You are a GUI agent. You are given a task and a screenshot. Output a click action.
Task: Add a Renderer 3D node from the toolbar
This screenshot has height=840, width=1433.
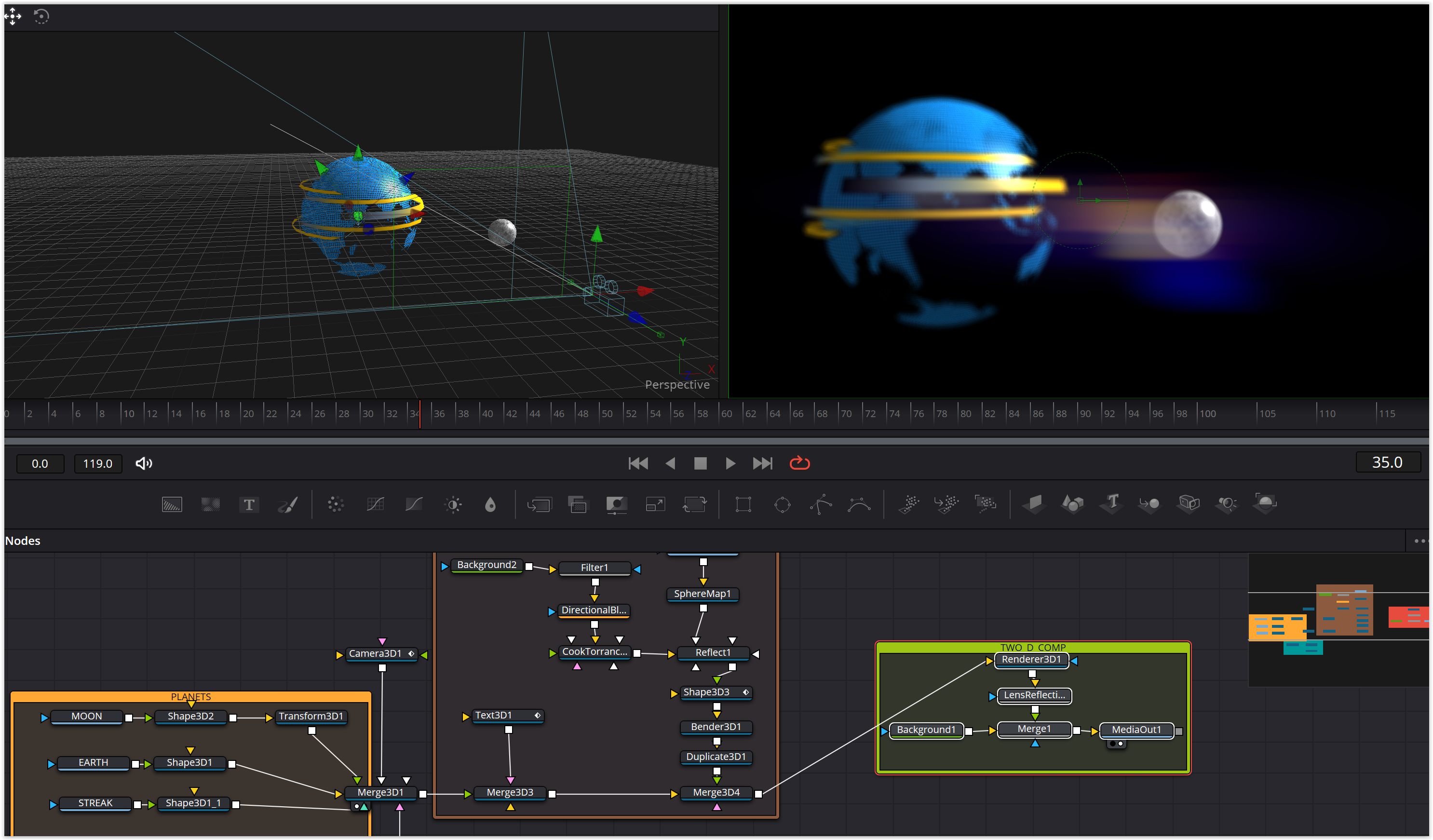click(x=1265, y=504)
